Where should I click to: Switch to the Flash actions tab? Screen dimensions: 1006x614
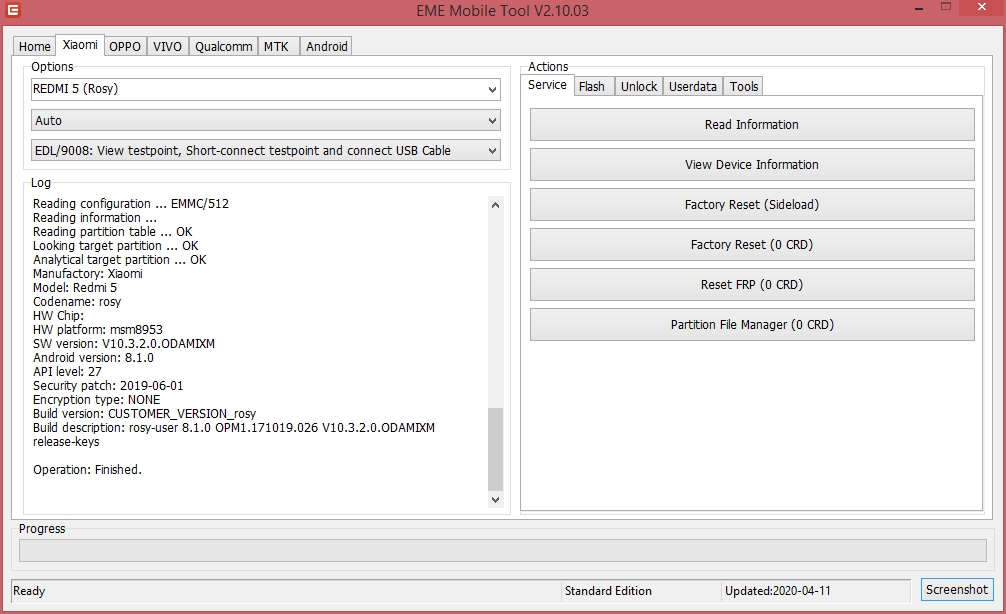(x=592, y=87)
